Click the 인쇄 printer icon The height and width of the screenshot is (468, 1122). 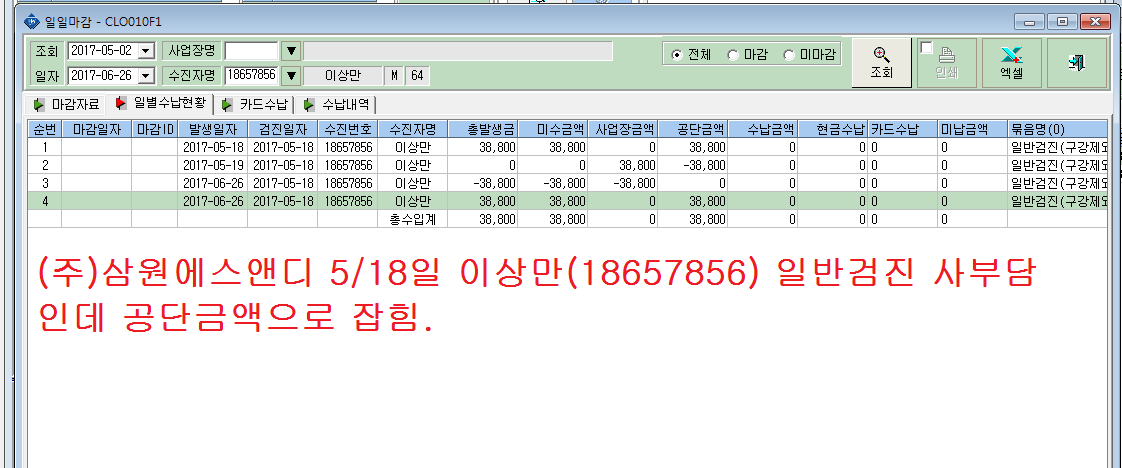click(x=947, y=56)
